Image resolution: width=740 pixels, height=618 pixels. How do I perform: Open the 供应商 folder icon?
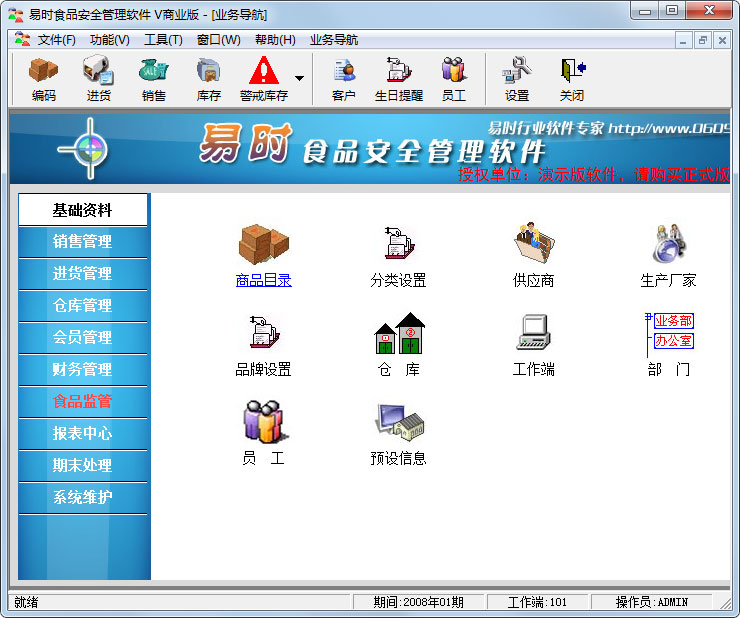coord(533,244)
